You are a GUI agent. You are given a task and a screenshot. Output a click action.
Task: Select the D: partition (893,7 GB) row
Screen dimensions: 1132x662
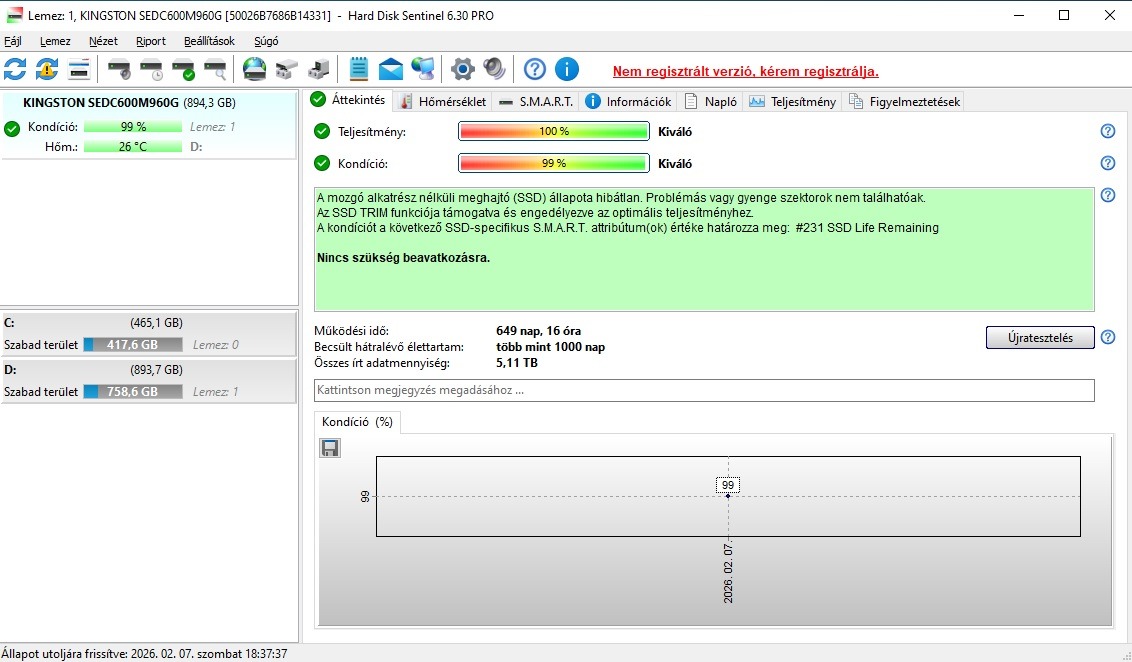[x=149, y=381]
